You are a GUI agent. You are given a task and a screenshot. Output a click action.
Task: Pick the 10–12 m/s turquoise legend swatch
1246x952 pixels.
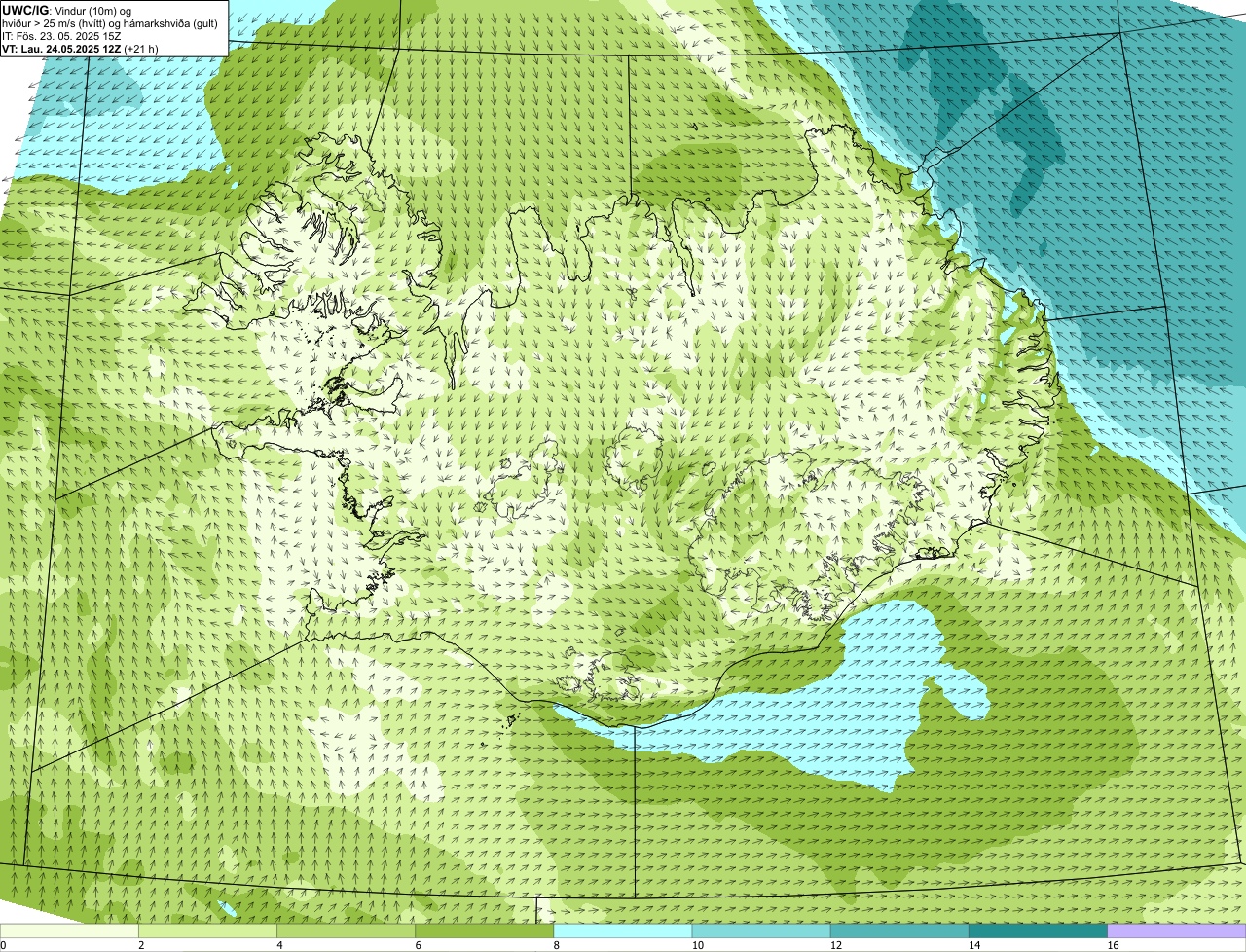coord(761,932)
